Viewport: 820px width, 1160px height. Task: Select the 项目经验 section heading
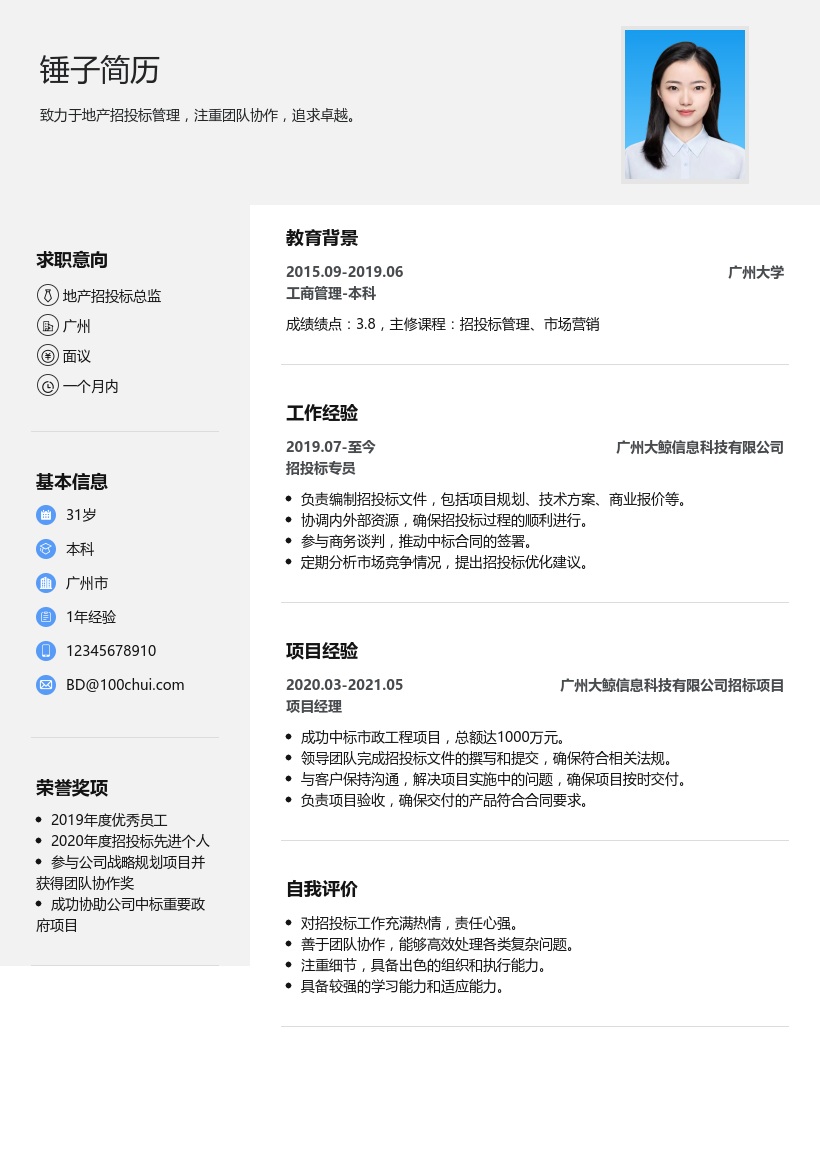point(322,651)
